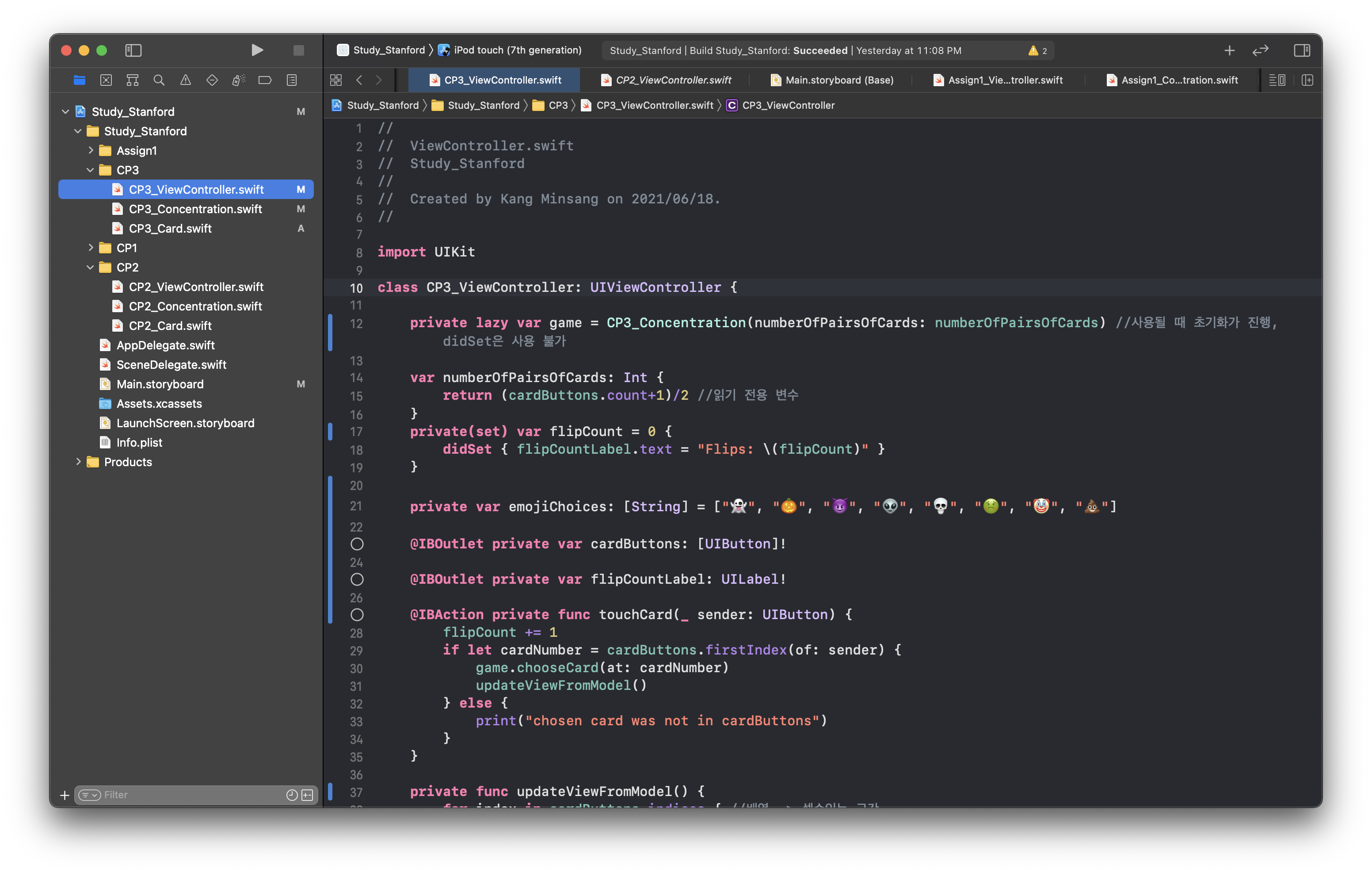Click the Stop button in the toolbar

298,50
